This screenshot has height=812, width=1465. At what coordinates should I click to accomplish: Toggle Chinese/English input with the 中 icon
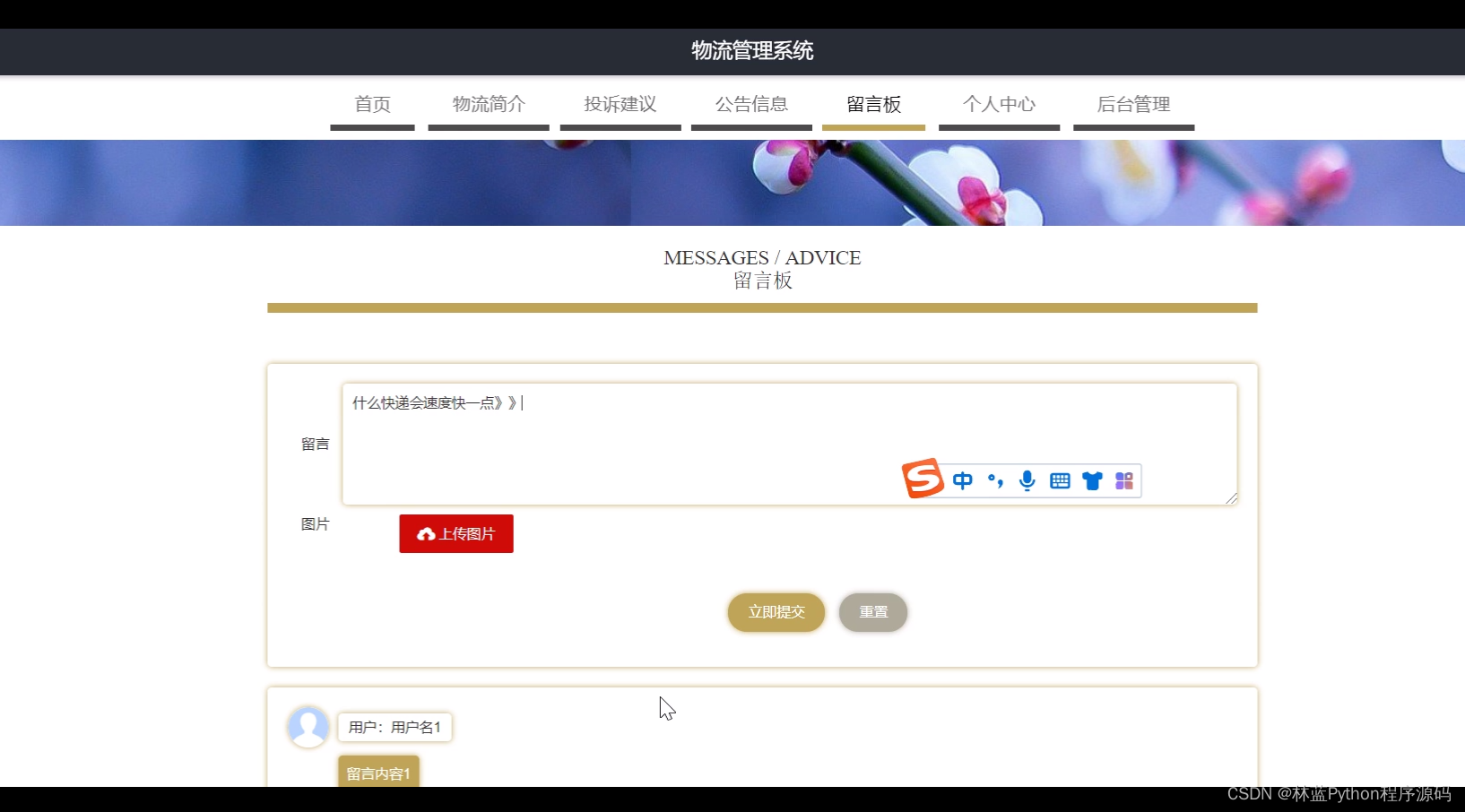click(962, 480)
